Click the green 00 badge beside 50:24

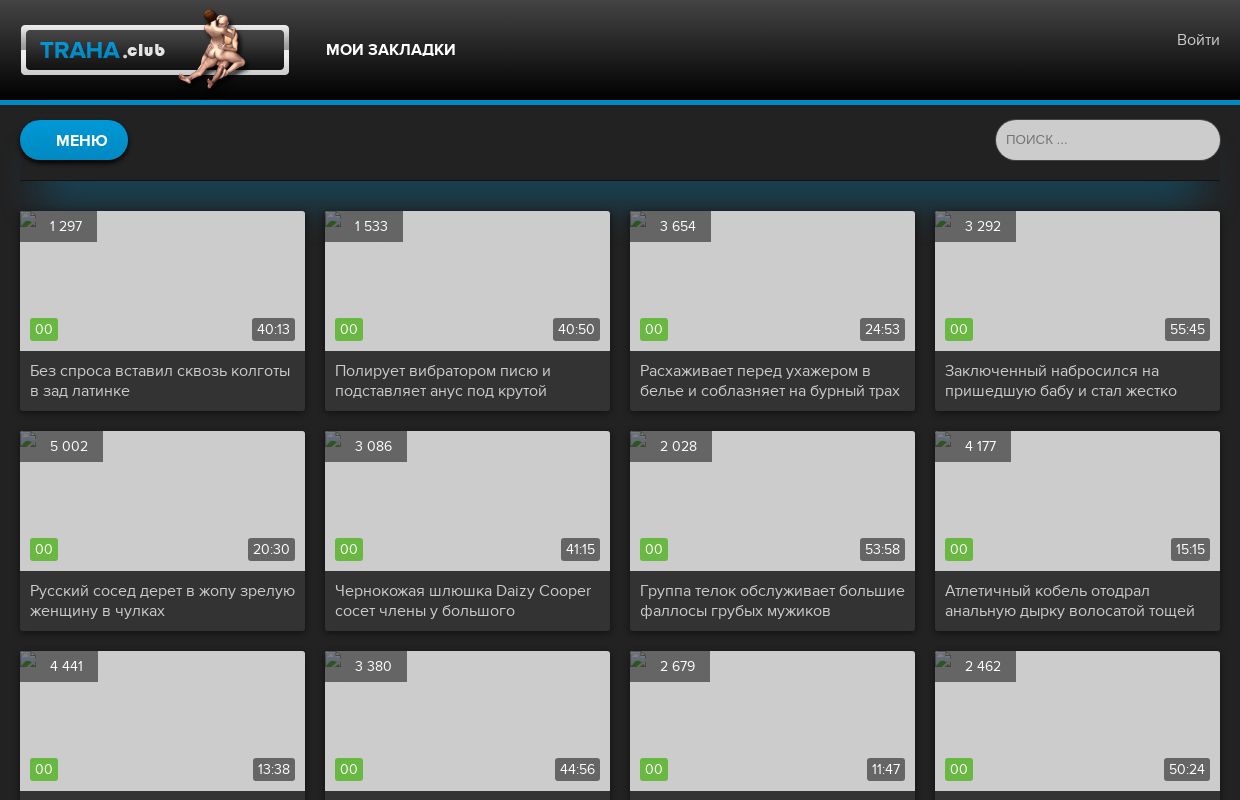point(958,769)
